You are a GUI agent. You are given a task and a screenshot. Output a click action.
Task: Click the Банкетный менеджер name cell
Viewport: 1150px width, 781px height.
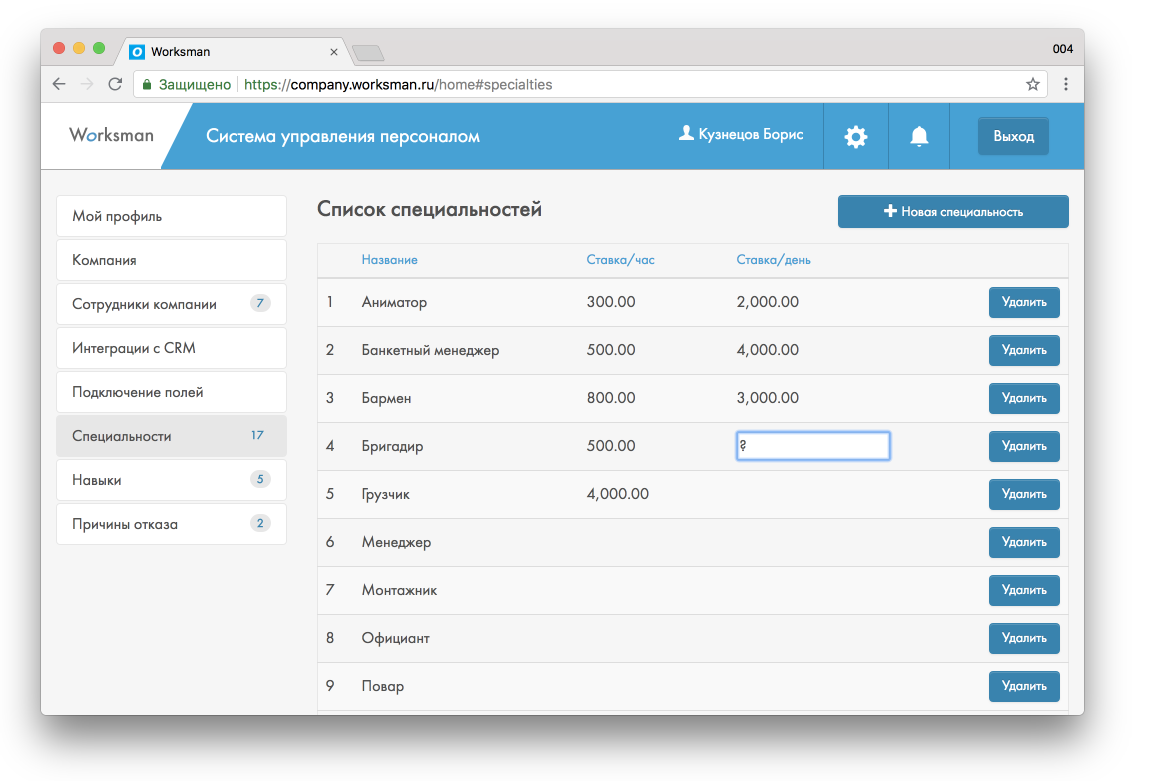[x=430, y=351]
